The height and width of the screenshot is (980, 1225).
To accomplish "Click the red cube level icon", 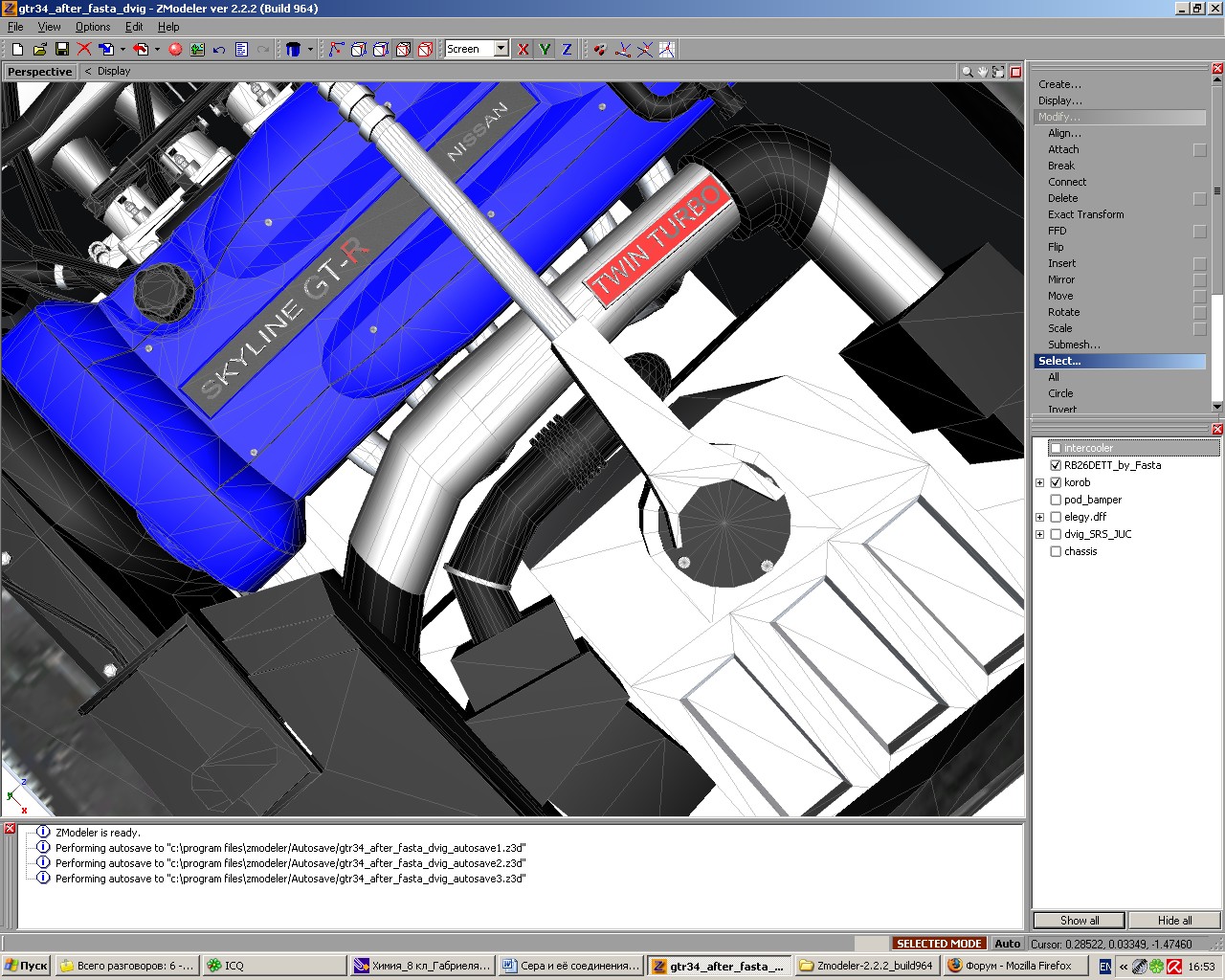I will (425, 49).
